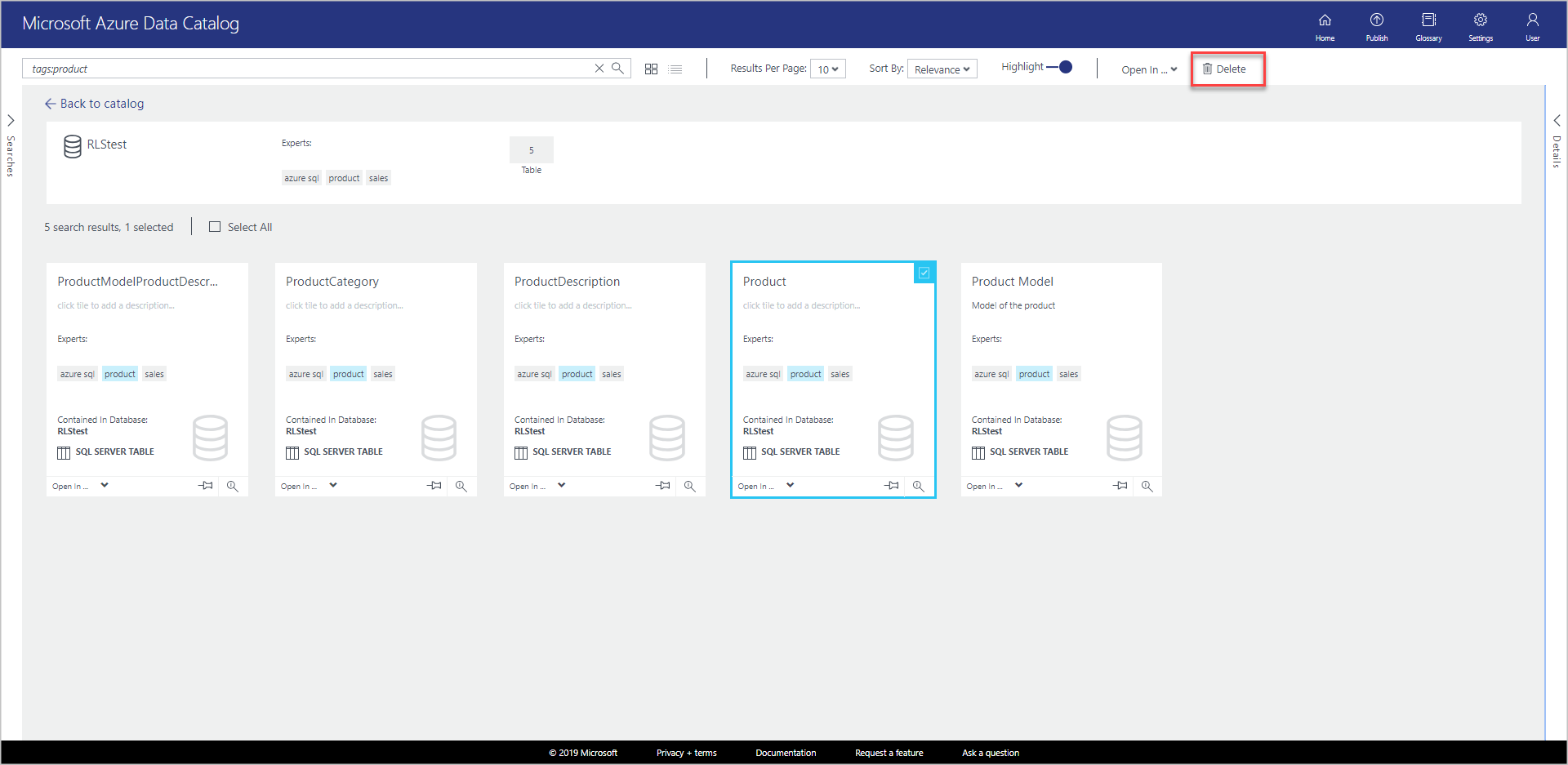Pin the ProductCategory tile
1568x765 pixels.
pyautogui.click(x=434, y=486)
